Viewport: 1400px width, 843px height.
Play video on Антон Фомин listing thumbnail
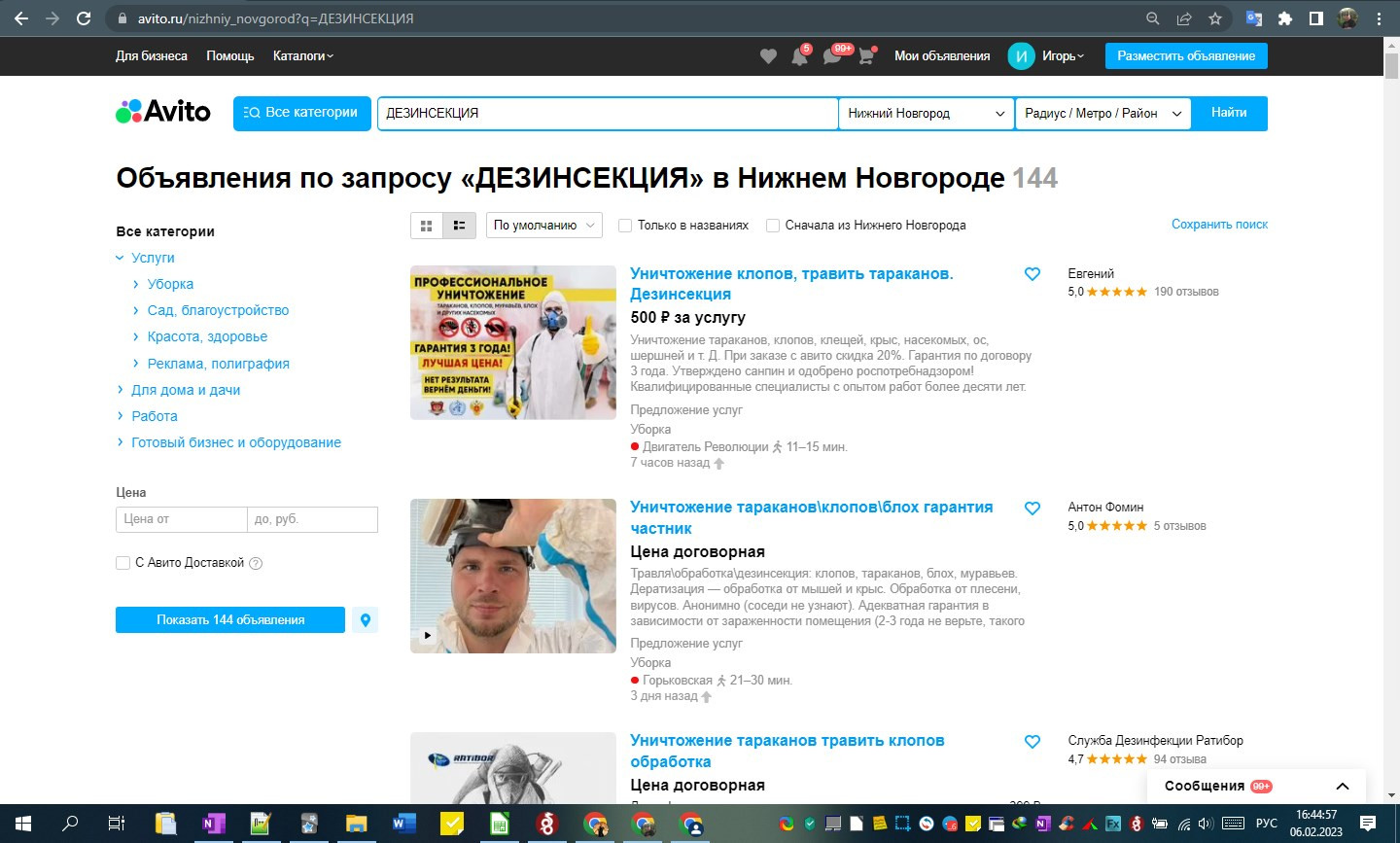pyautogui.click(x=427, y=635)
